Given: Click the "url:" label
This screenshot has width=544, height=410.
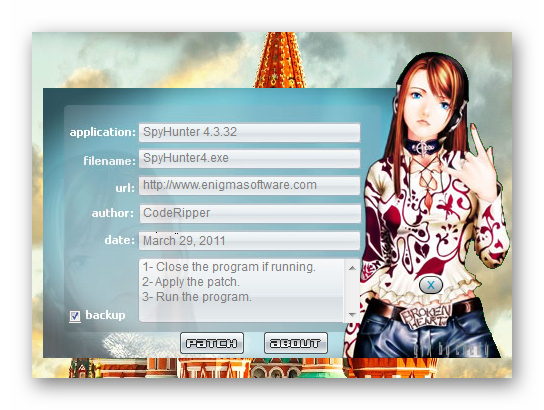Looking at the screenshot, I should pyautogui.click(x=125, y=188).
